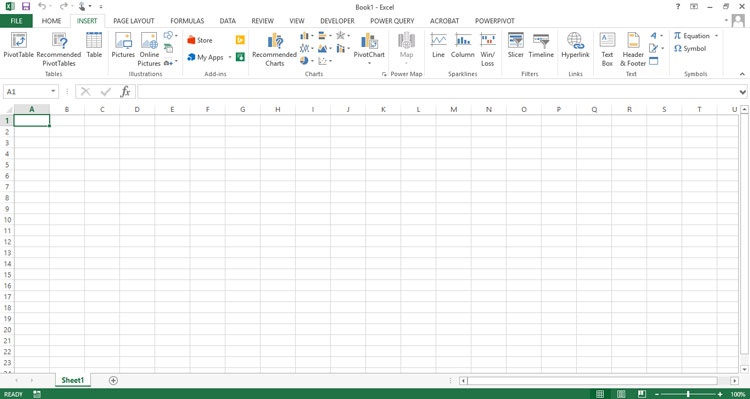The width and height of the screenshot is (750, 399).
Task: Insert a SmartArt graphic
Action: pos(168,48)
